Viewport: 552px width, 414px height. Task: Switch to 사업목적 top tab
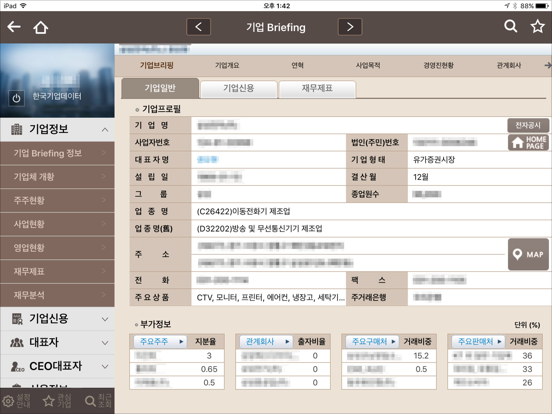(x=368, y=65)
